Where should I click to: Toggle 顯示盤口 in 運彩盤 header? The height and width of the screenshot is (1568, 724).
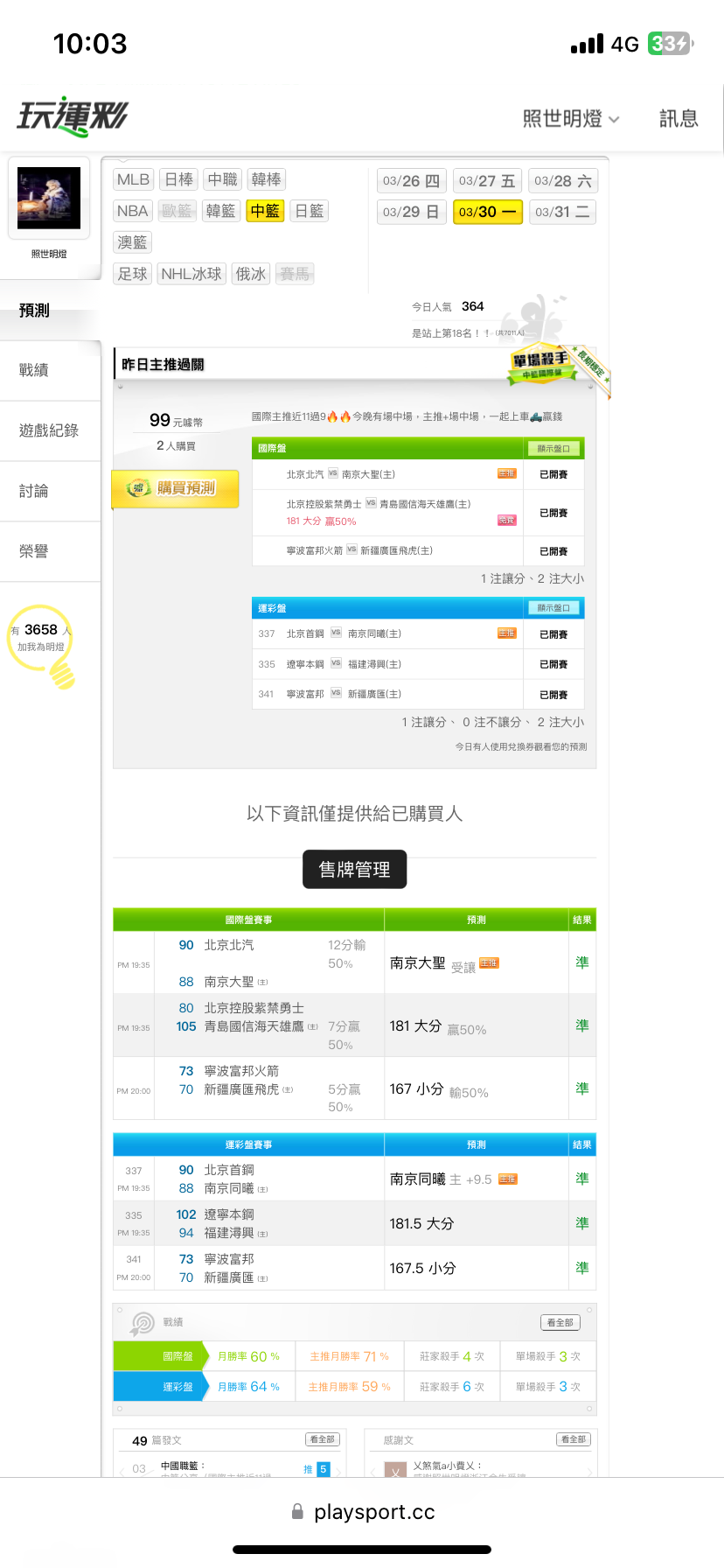[553, 607]
